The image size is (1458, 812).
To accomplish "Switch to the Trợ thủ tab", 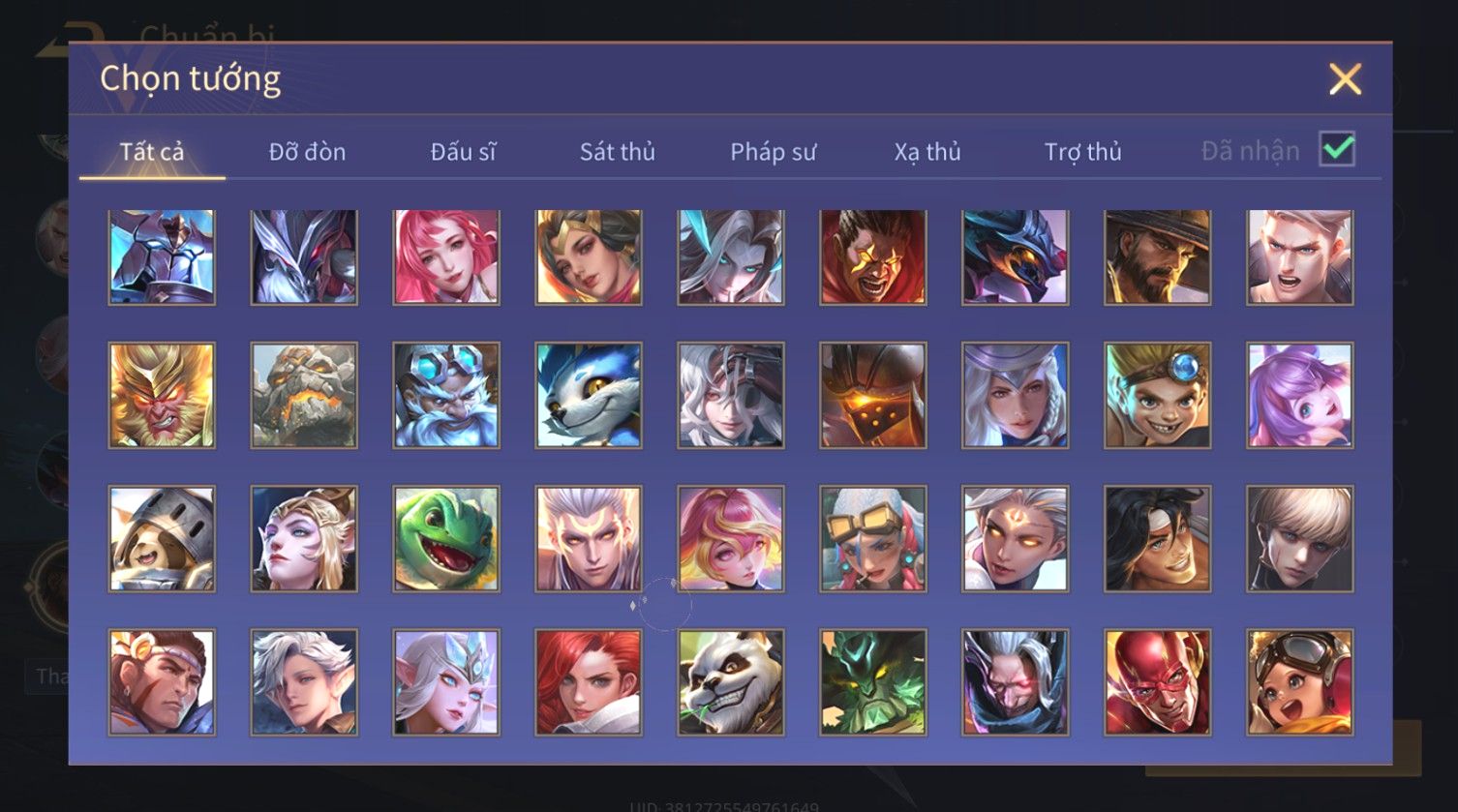I will click(x=1082, y=152).
